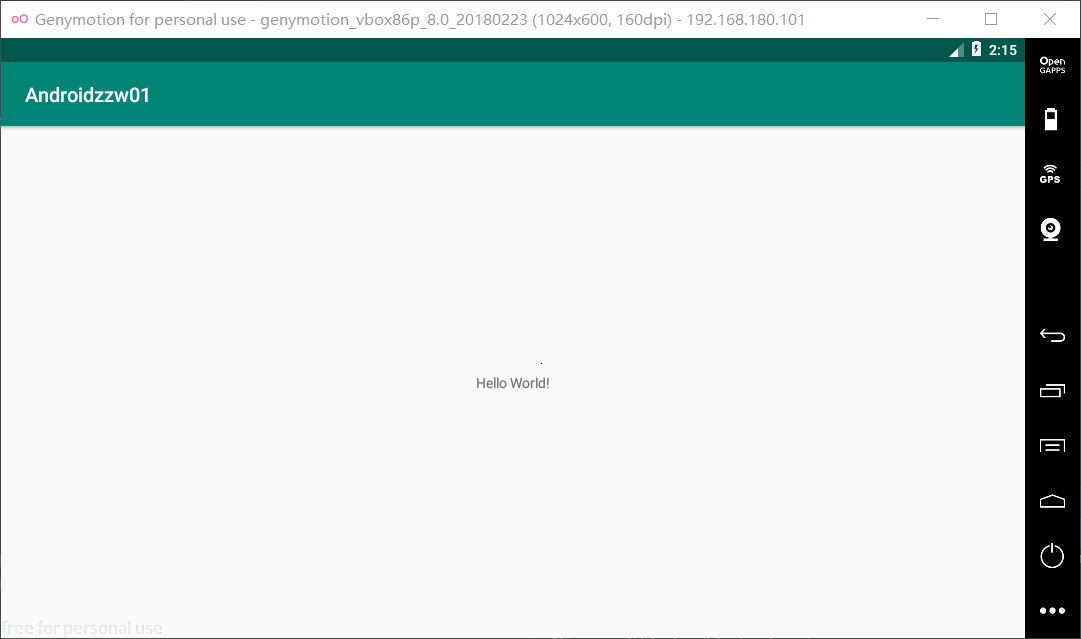Click the signal strength status icon
Screen dimensions: 1081x639
coord(956,50)
